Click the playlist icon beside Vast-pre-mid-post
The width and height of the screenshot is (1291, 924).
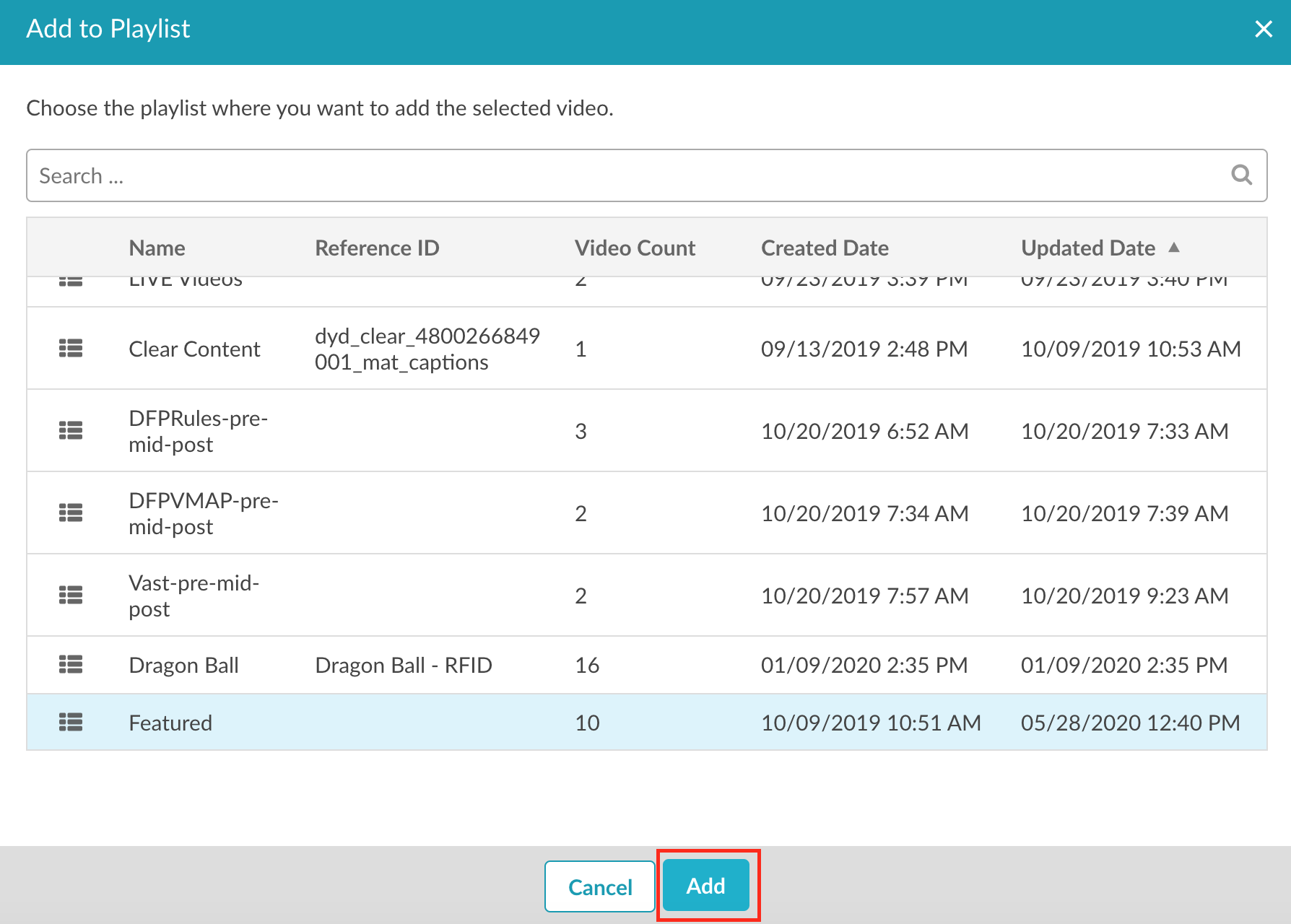click(71, 596)
